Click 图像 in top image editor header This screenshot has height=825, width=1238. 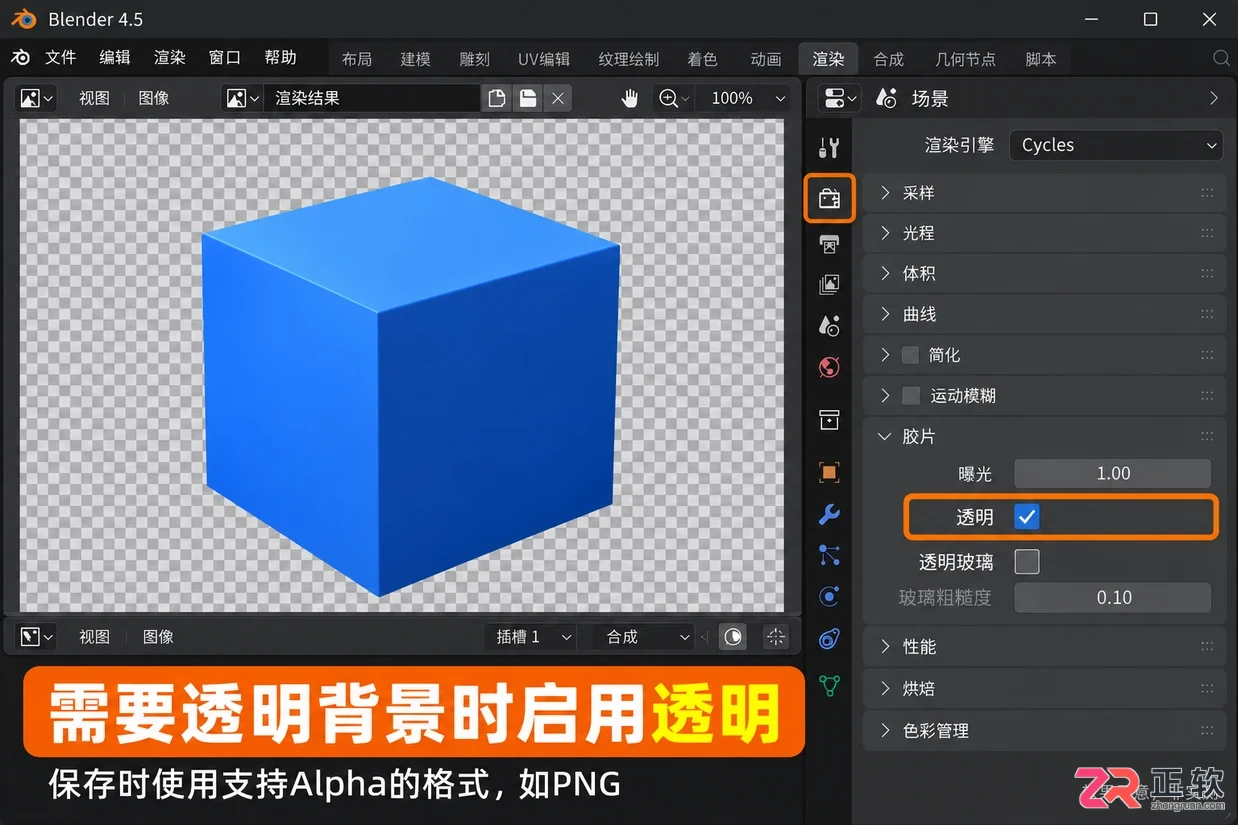(154, 98)
